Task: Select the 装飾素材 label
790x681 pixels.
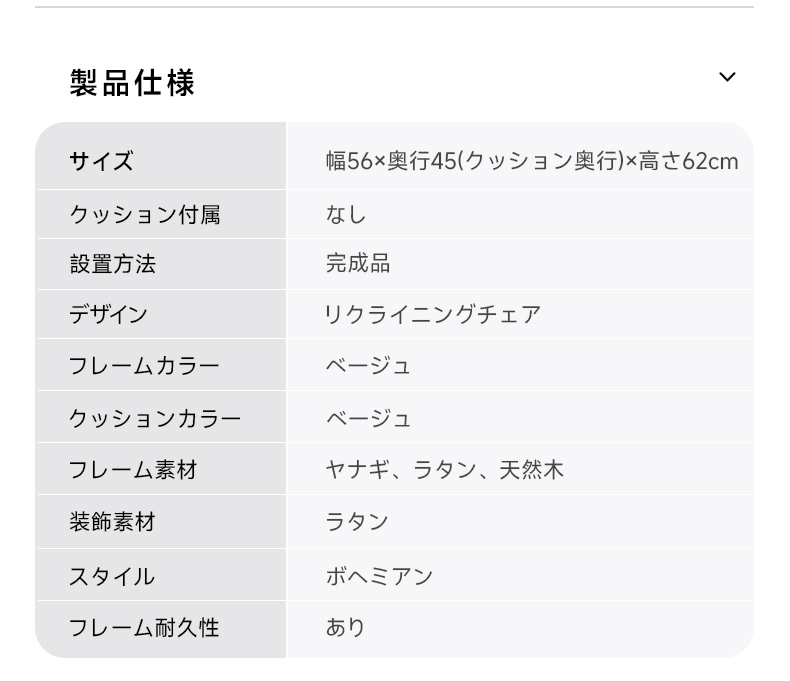Action: pos(112,521)
